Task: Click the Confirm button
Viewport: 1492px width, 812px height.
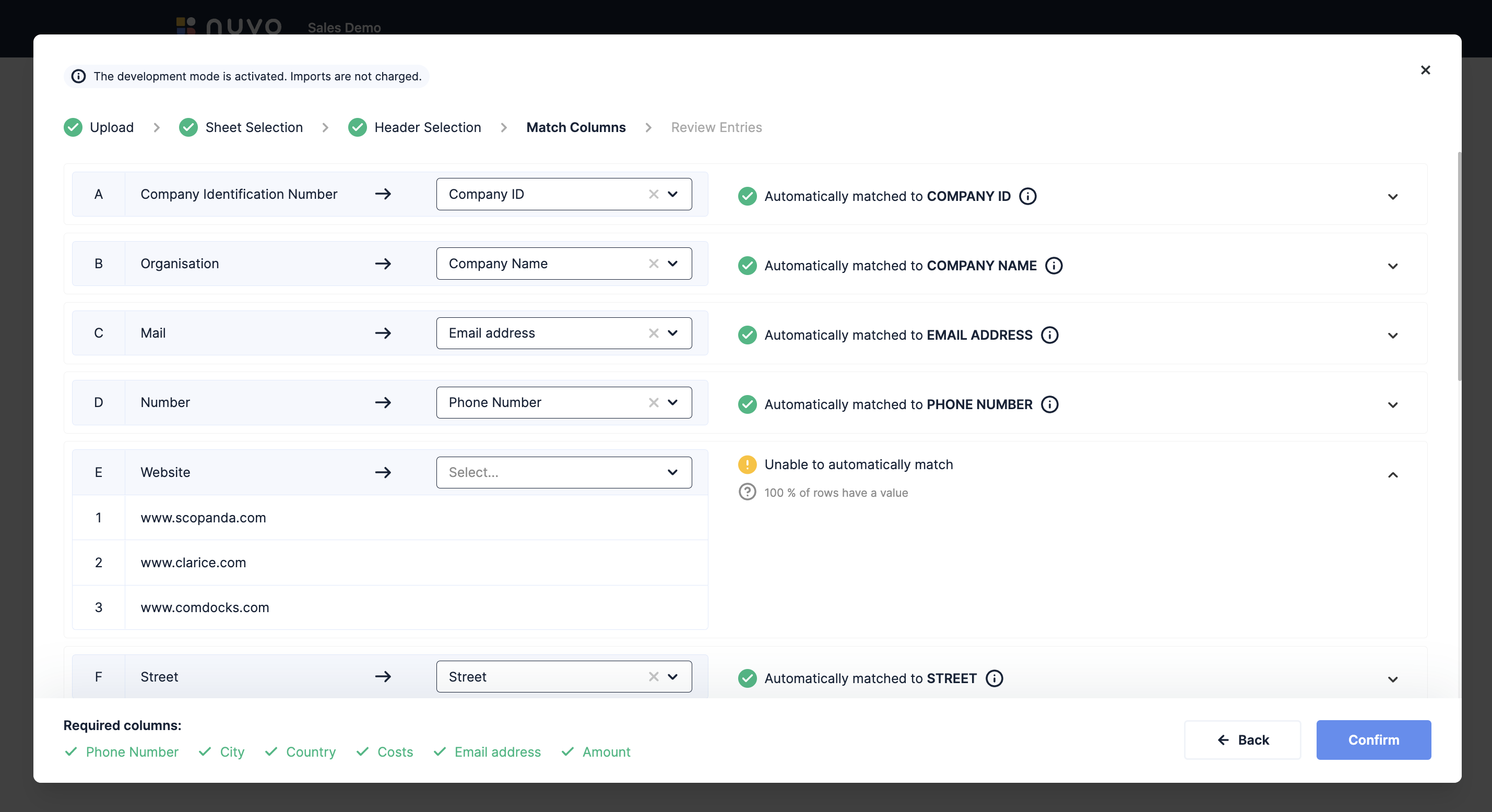Action: coord(1372,739)
